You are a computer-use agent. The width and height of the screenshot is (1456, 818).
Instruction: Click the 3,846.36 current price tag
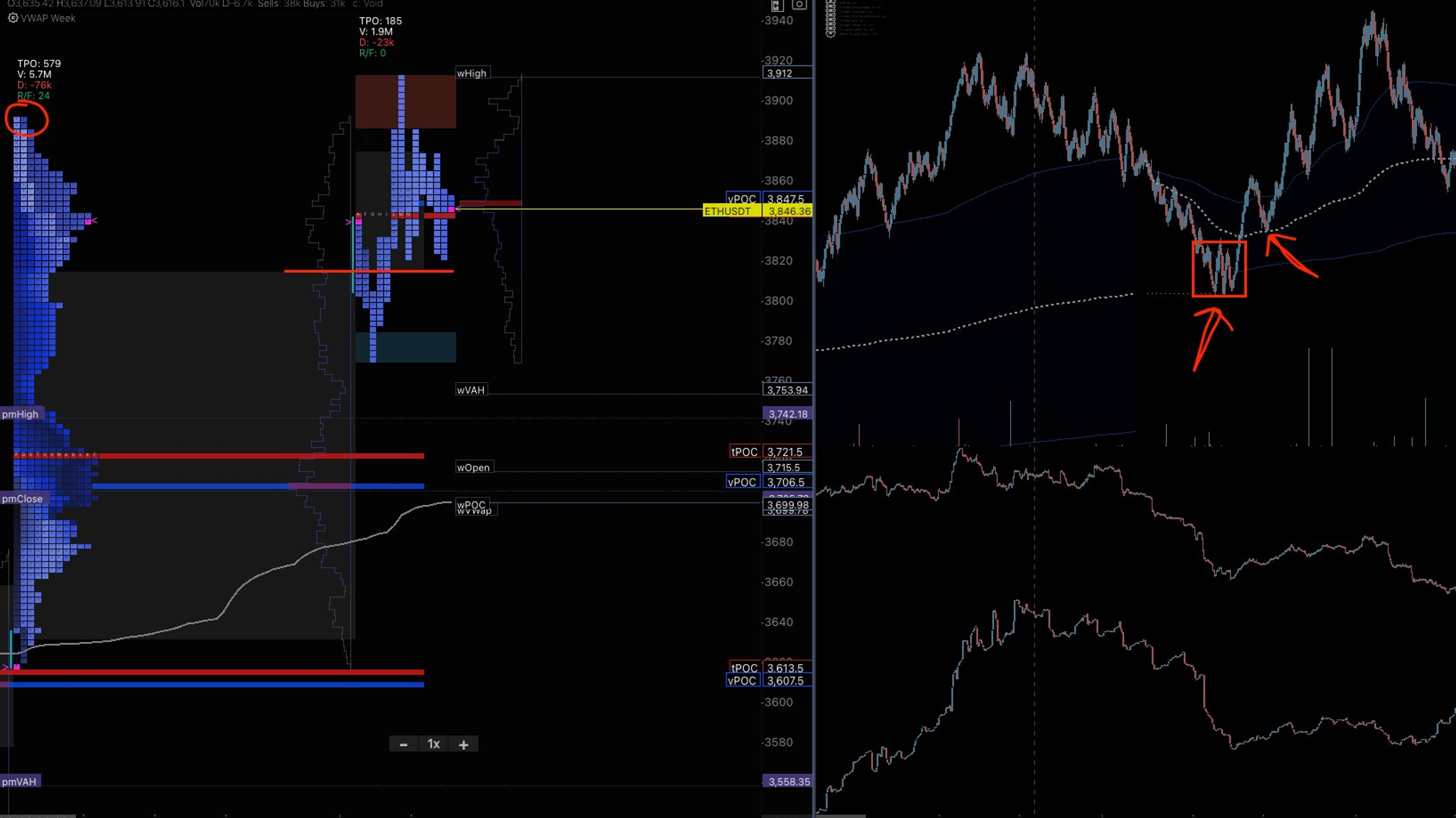(787, 211)
